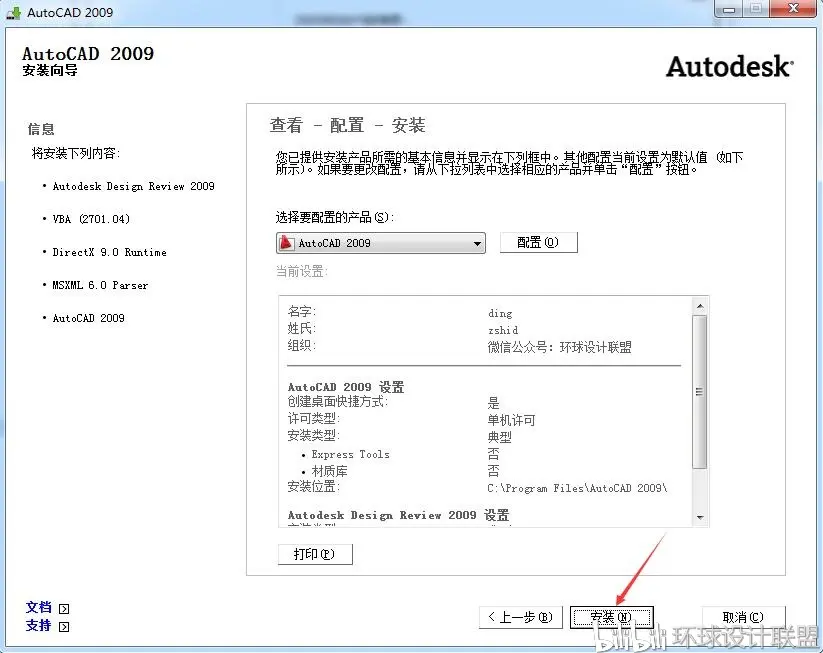823x653 pixels.
Task: Click the settings list scrollbar thumb
Action: pyautogui.click(x=700, y=392)
